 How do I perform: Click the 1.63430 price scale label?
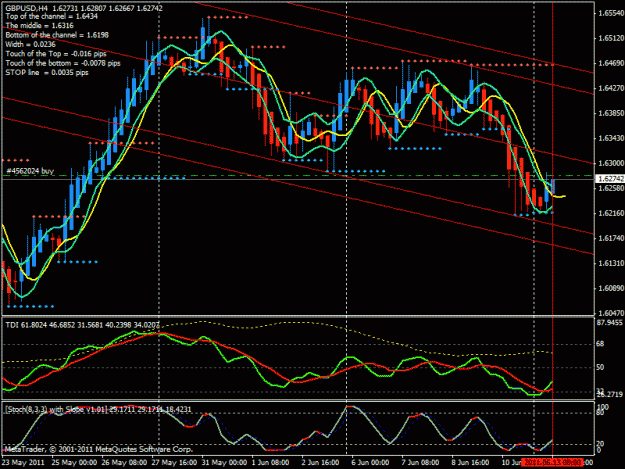[611, 138]
